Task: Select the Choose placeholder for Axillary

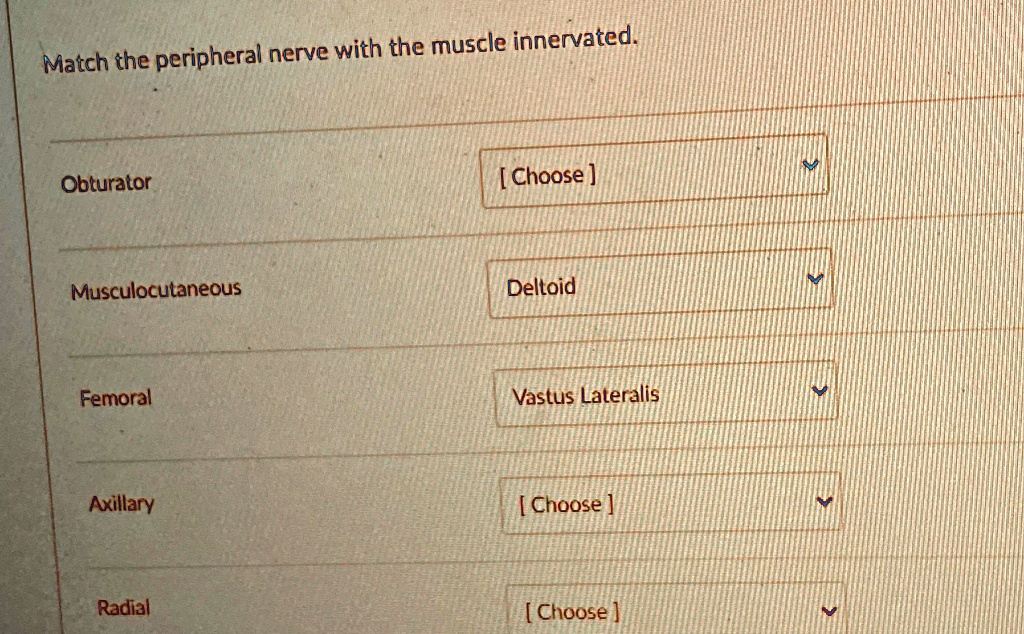Action: pyautogui.click(x=565, y=505)
